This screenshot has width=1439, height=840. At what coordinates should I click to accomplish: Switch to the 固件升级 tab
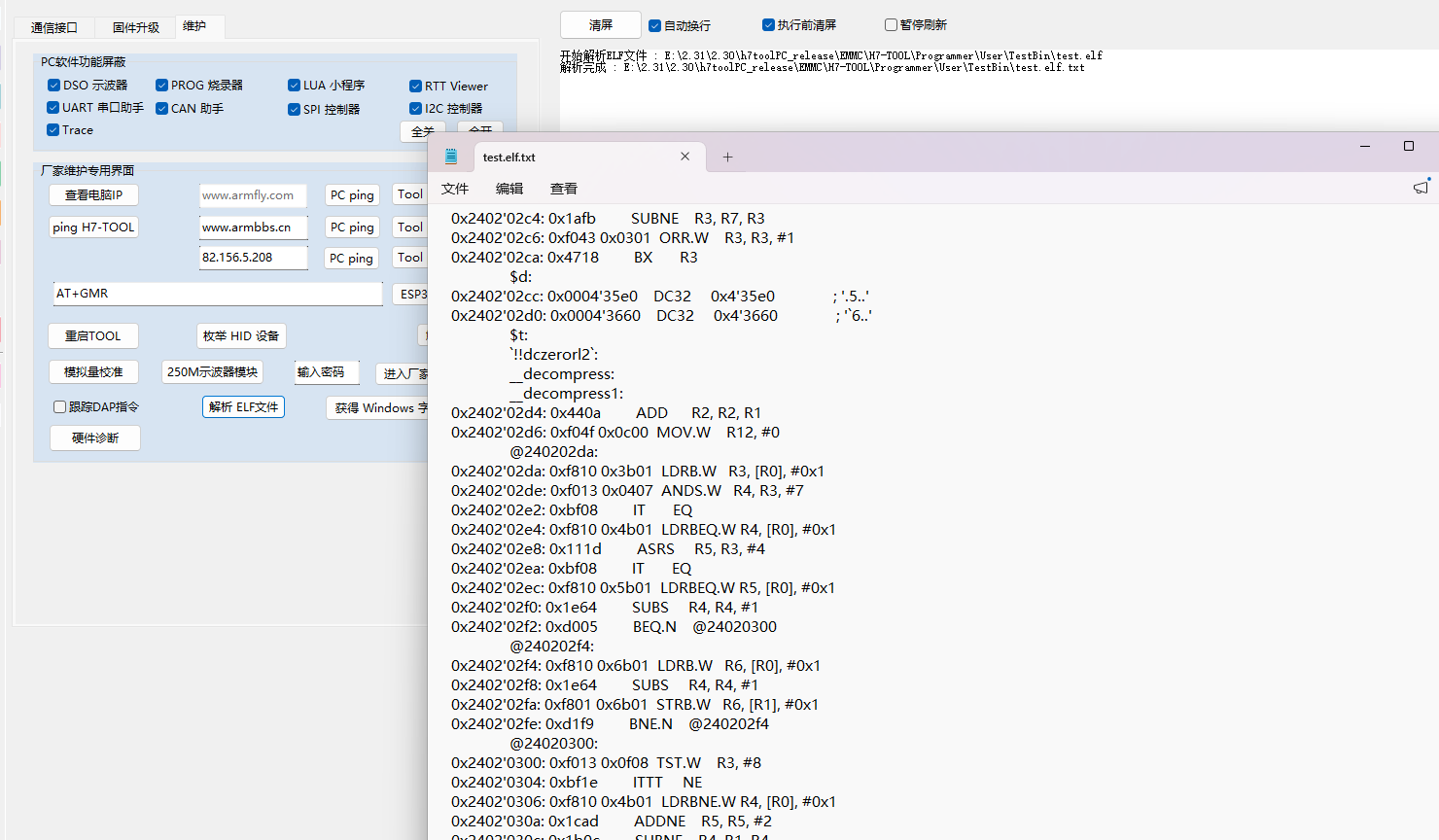point(135,27)
